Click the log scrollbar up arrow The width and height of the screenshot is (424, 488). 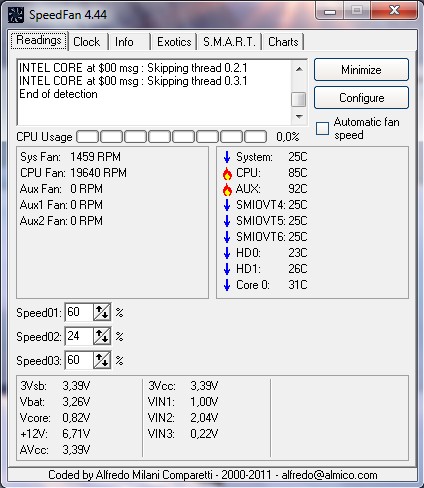tap(299, 69)
